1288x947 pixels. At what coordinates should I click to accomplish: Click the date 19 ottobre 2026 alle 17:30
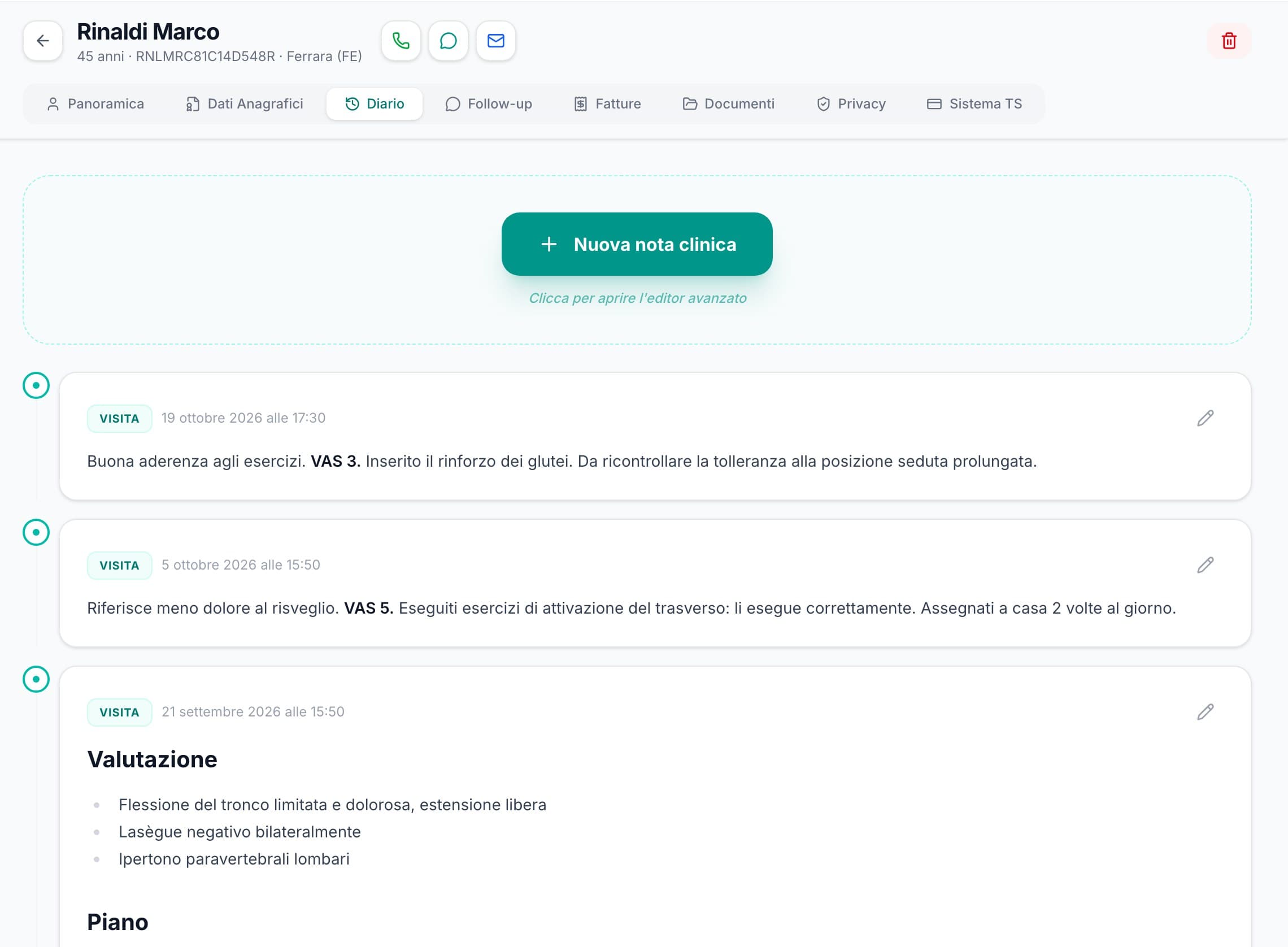(243, 418)
